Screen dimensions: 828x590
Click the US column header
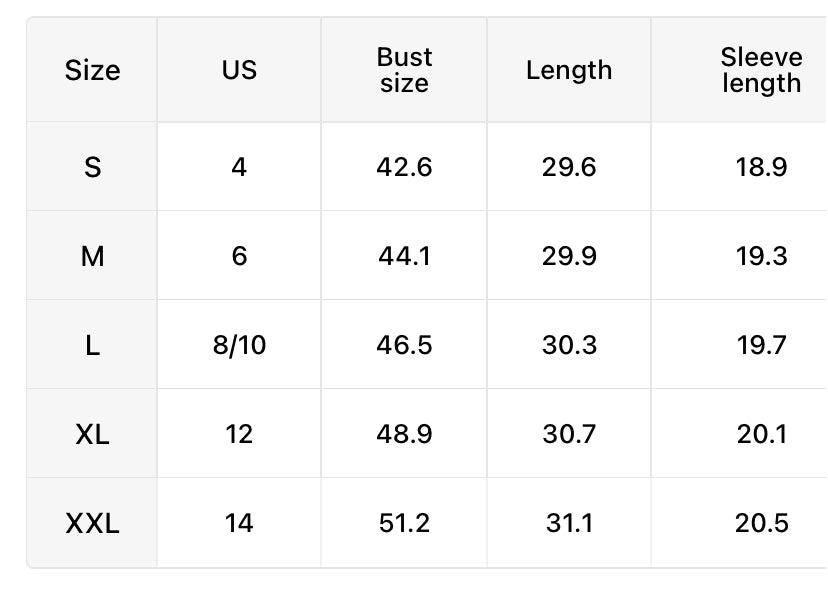click(239, 70)
